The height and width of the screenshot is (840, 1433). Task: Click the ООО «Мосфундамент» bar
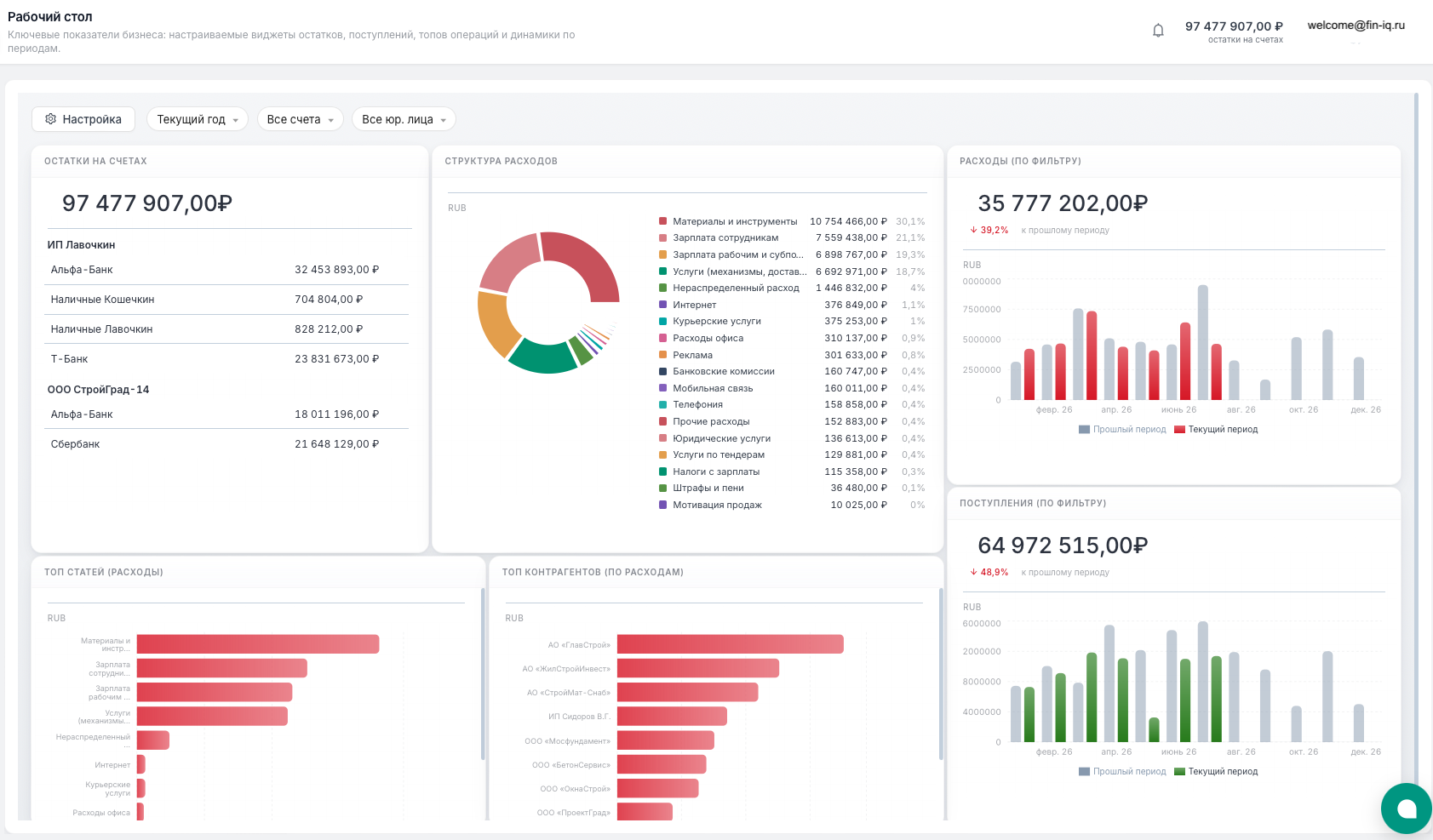(x=666, y=740)
